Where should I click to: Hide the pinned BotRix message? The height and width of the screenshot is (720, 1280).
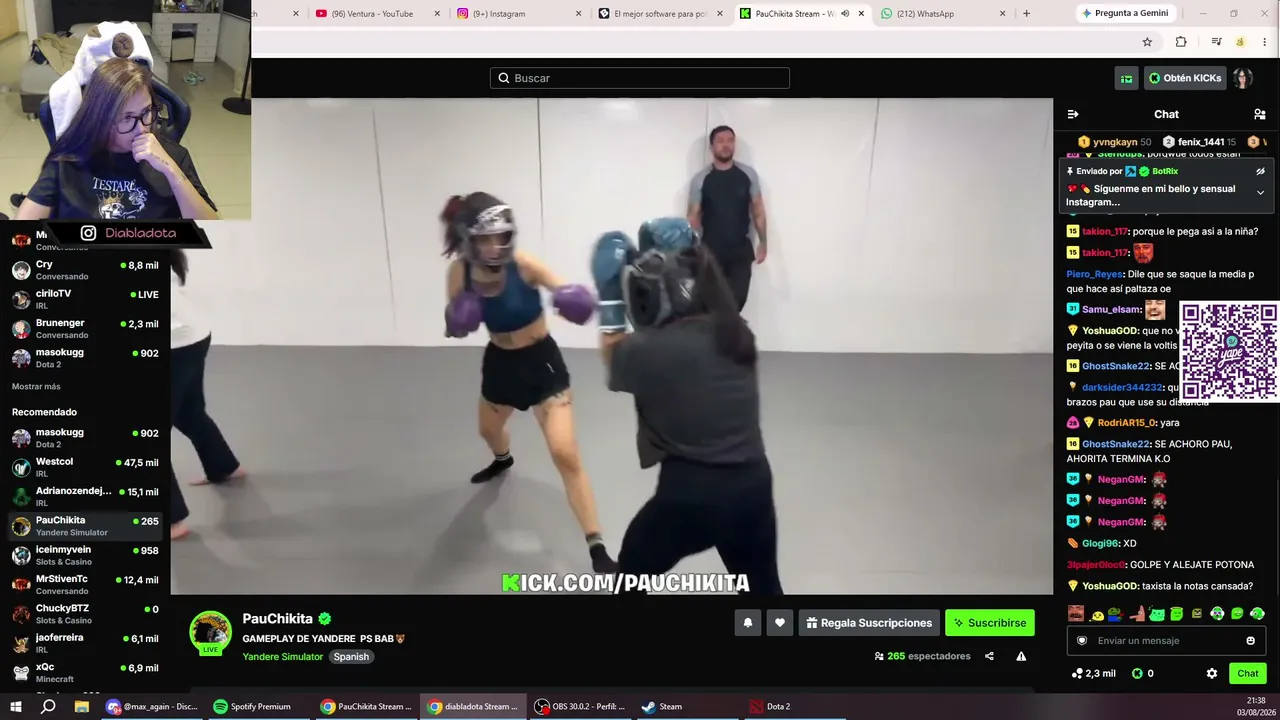click(x=1260, y=171)
